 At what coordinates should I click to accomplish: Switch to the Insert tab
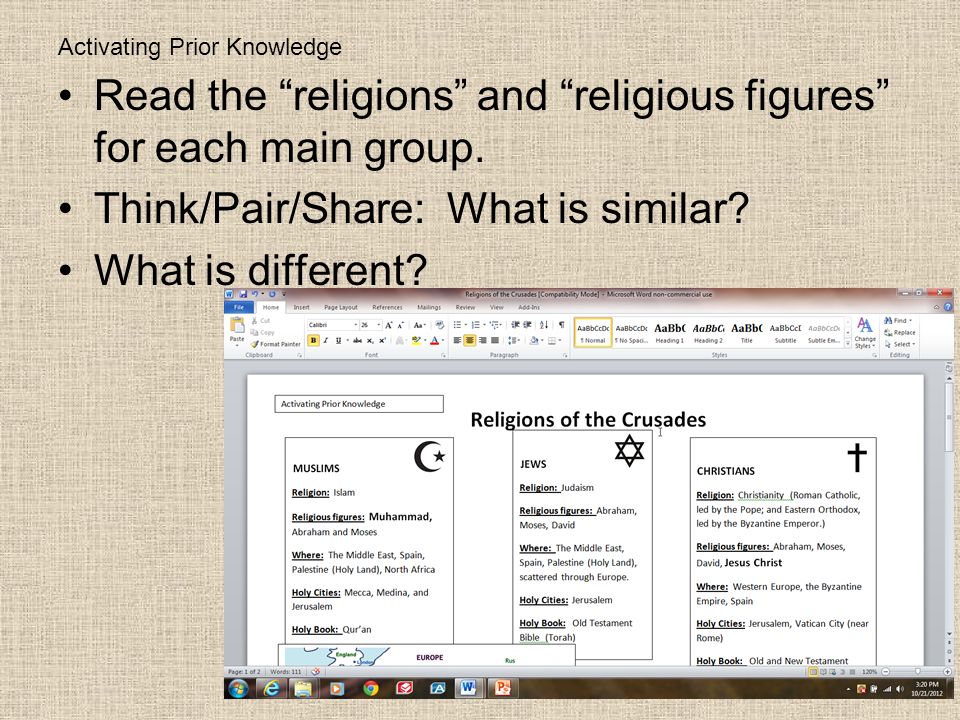pyautogui.click(x=301, y=307)
